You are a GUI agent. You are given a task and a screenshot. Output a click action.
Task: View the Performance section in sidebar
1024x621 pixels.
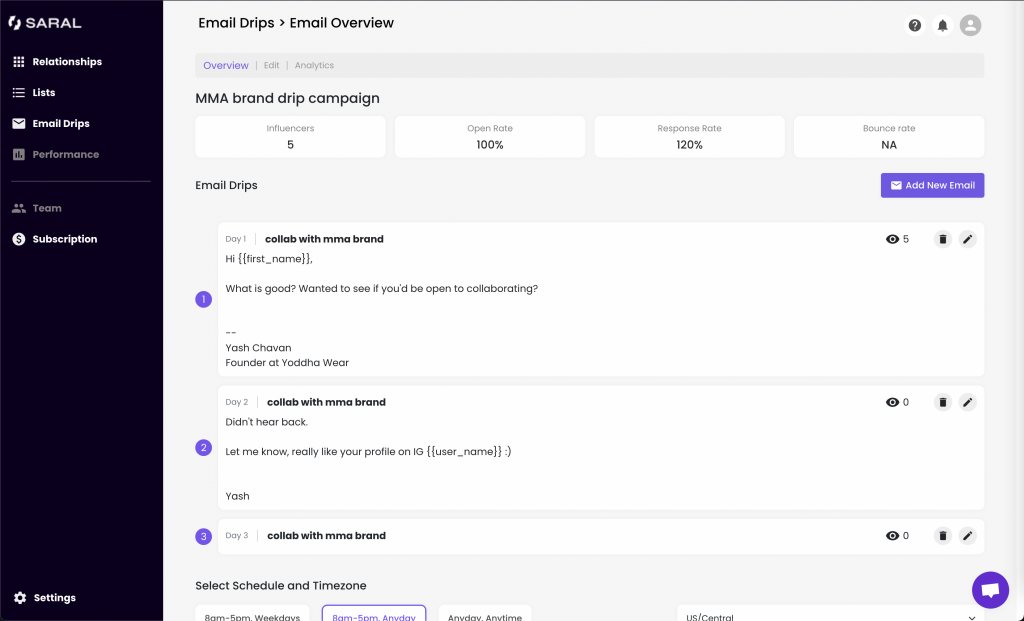click(66, 154)
